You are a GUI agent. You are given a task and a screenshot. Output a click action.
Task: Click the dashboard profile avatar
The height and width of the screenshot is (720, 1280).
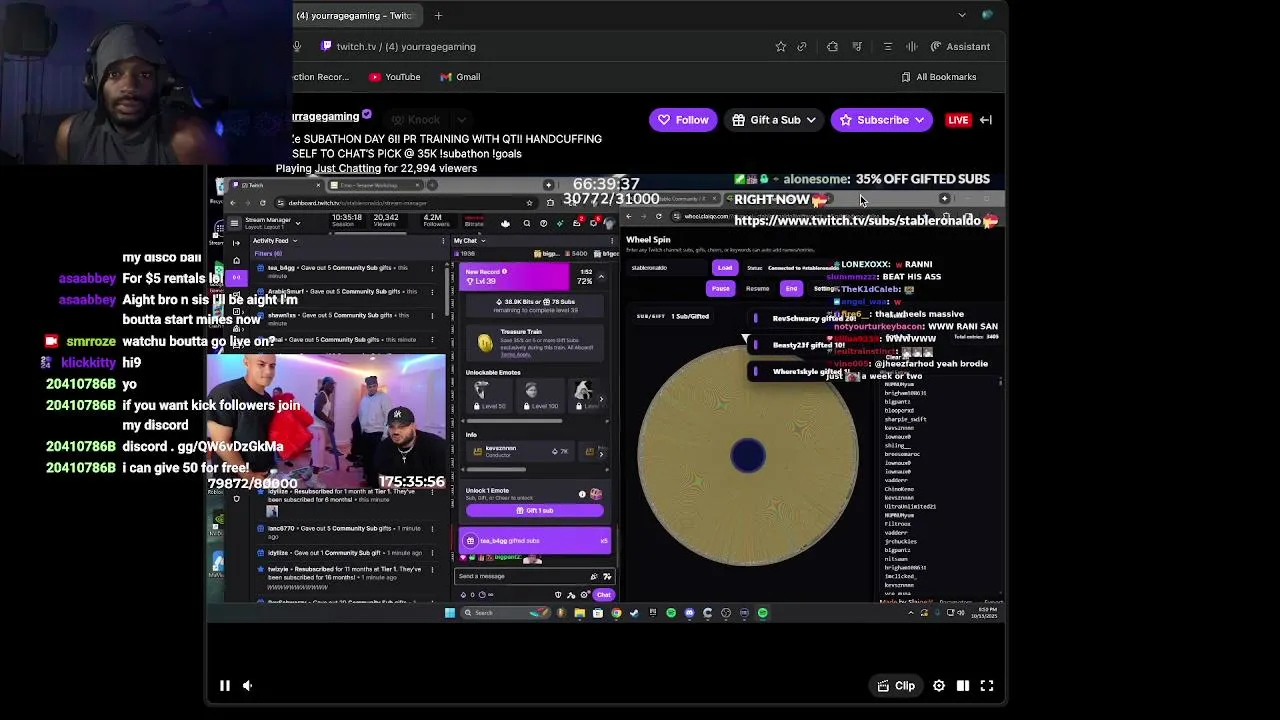point(607,224)
